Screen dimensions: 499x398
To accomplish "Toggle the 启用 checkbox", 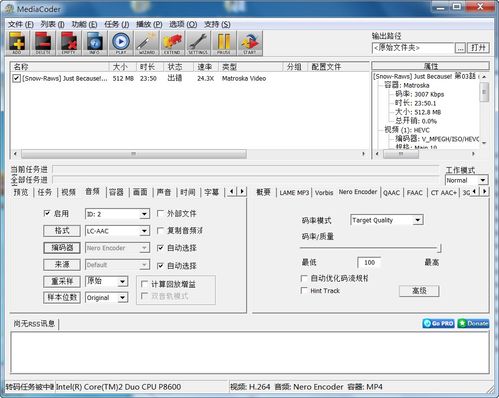I will [x=47, y=213].
